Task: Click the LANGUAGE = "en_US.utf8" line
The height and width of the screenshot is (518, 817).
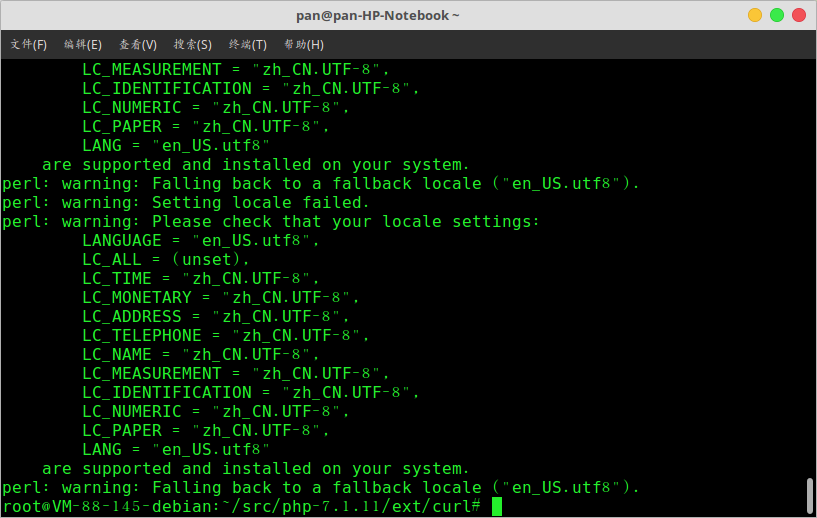Action: pyautogui.click(x=200, y=241)
